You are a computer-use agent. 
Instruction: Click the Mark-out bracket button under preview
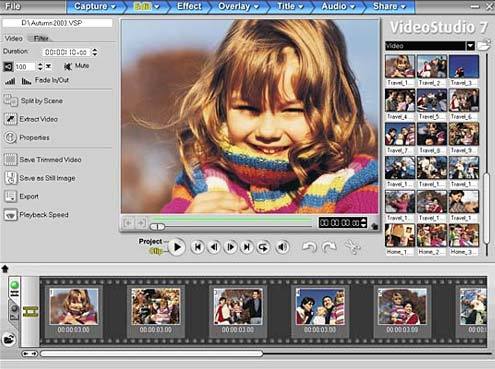[x=141, y=223]
